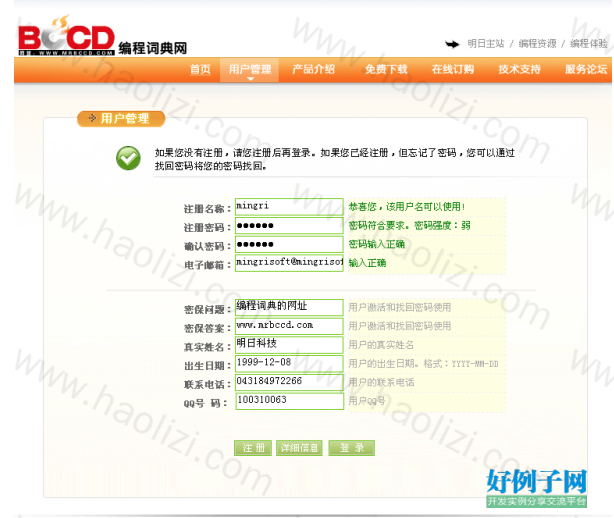Open 产品介绍 in the navigation bar

pos(313,69)
